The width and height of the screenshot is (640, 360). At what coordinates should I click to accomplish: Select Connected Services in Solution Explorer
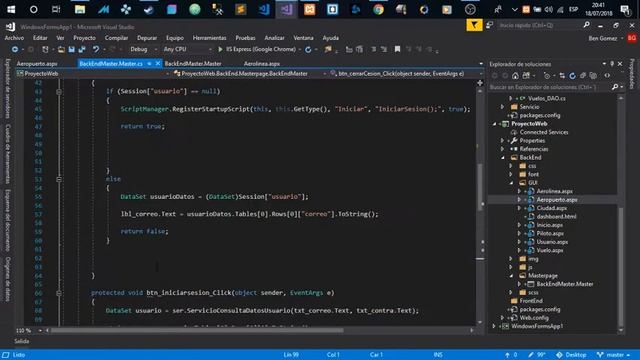544,132
